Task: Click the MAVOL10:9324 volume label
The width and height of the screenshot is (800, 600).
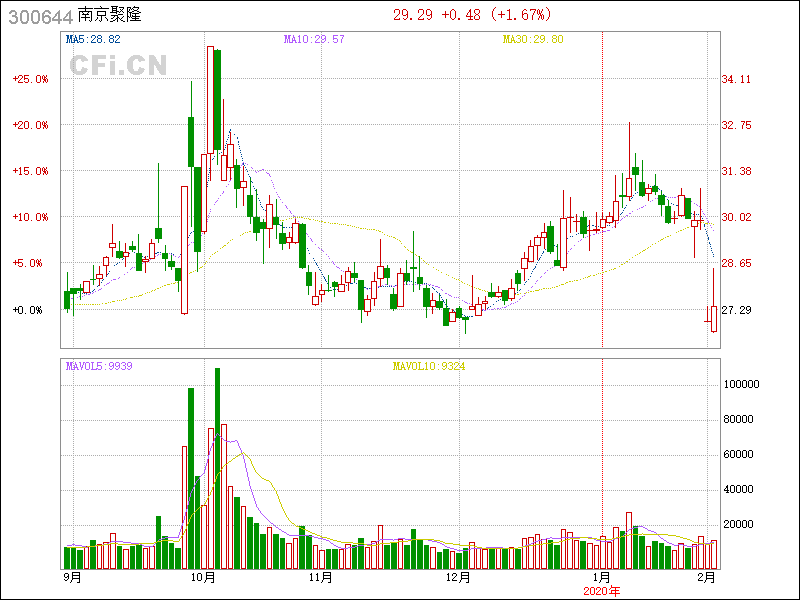Action: pyautogui.click(x=428, y=366)
